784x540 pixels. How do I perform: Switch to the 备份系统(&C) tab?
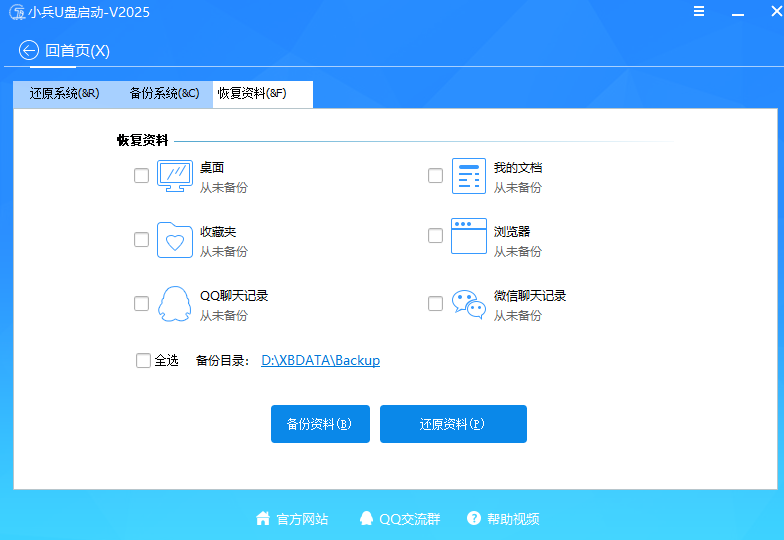pos(164,94)
